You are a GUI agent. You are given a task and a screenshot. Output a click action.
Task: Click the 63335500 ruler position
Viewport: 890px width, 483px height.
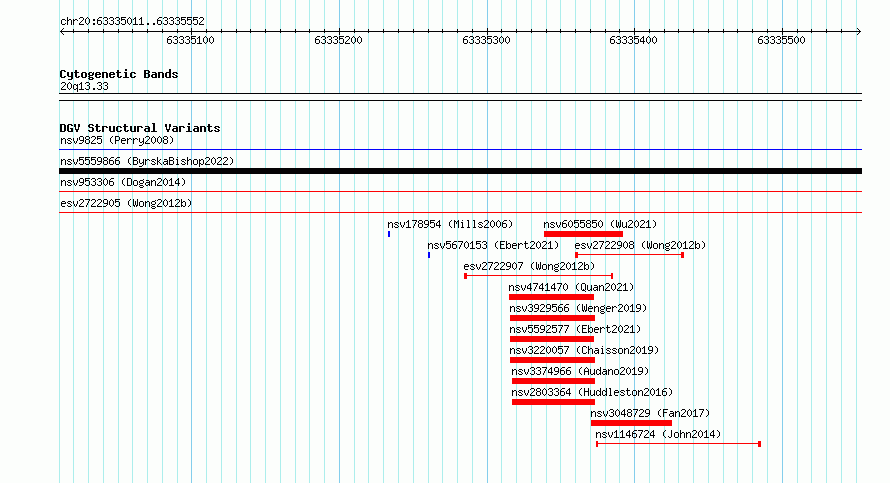782,40
